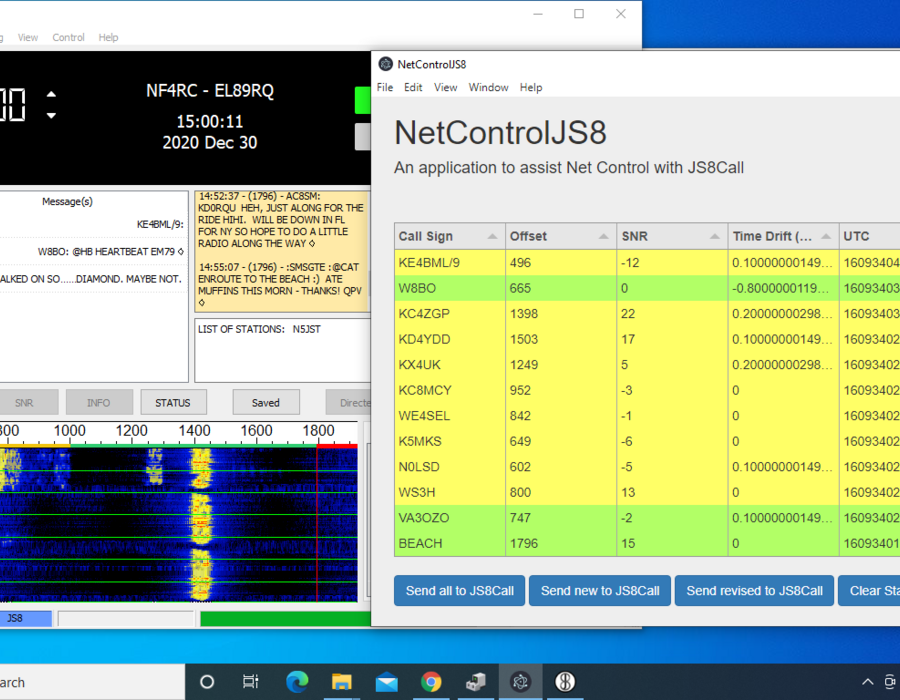Click the JS8 mode indicator in status bar
The width and height of the screenshot is (900, 700).
[x=25, y=618]
